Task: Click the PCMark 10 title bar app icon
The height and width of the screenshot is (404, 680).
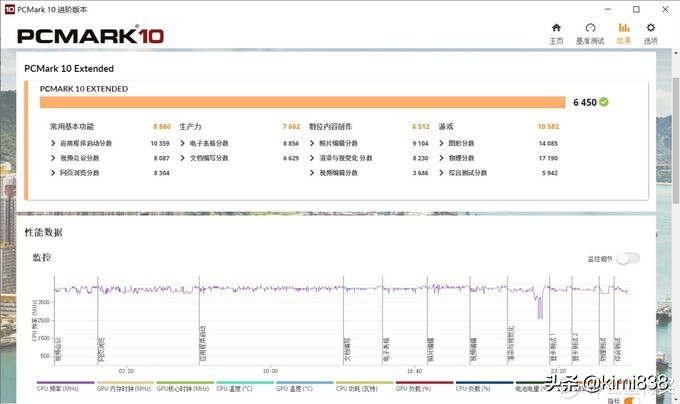Action: point(9,9)
